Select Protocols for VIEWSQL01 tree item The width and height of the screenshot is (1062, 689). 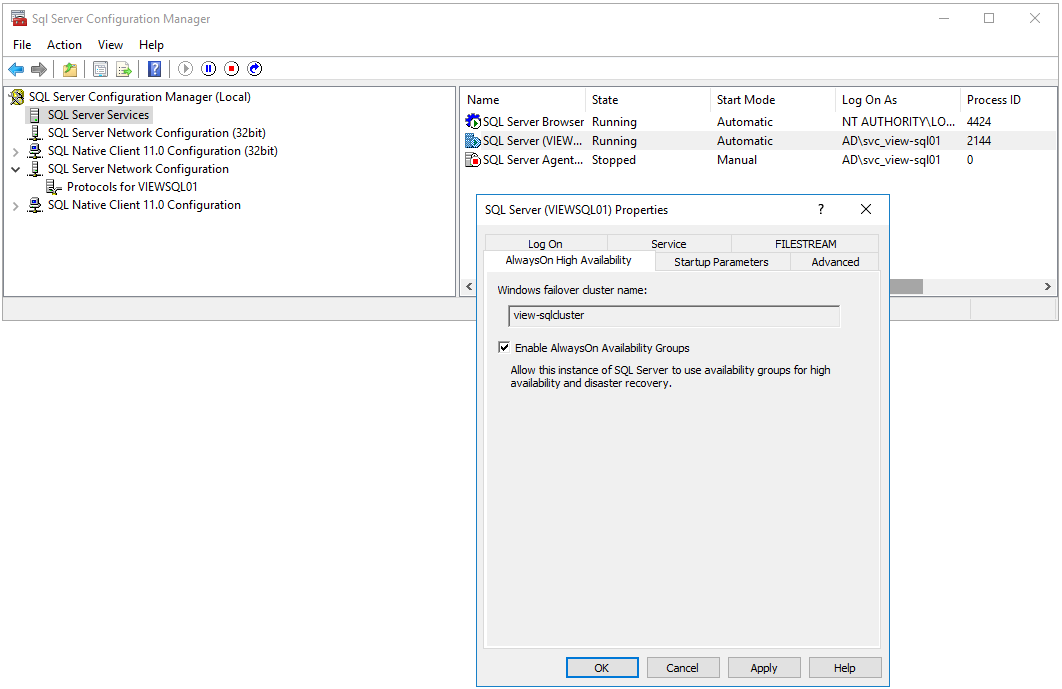click(131, 187)
